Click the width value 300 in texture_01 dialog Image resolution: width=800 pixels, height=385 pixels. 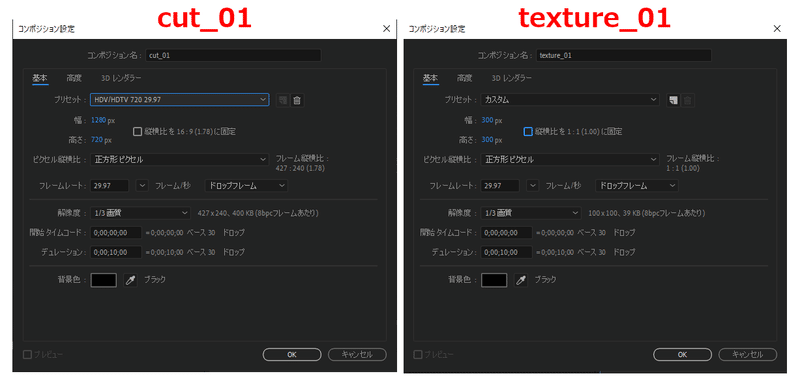tap(487, 120)
